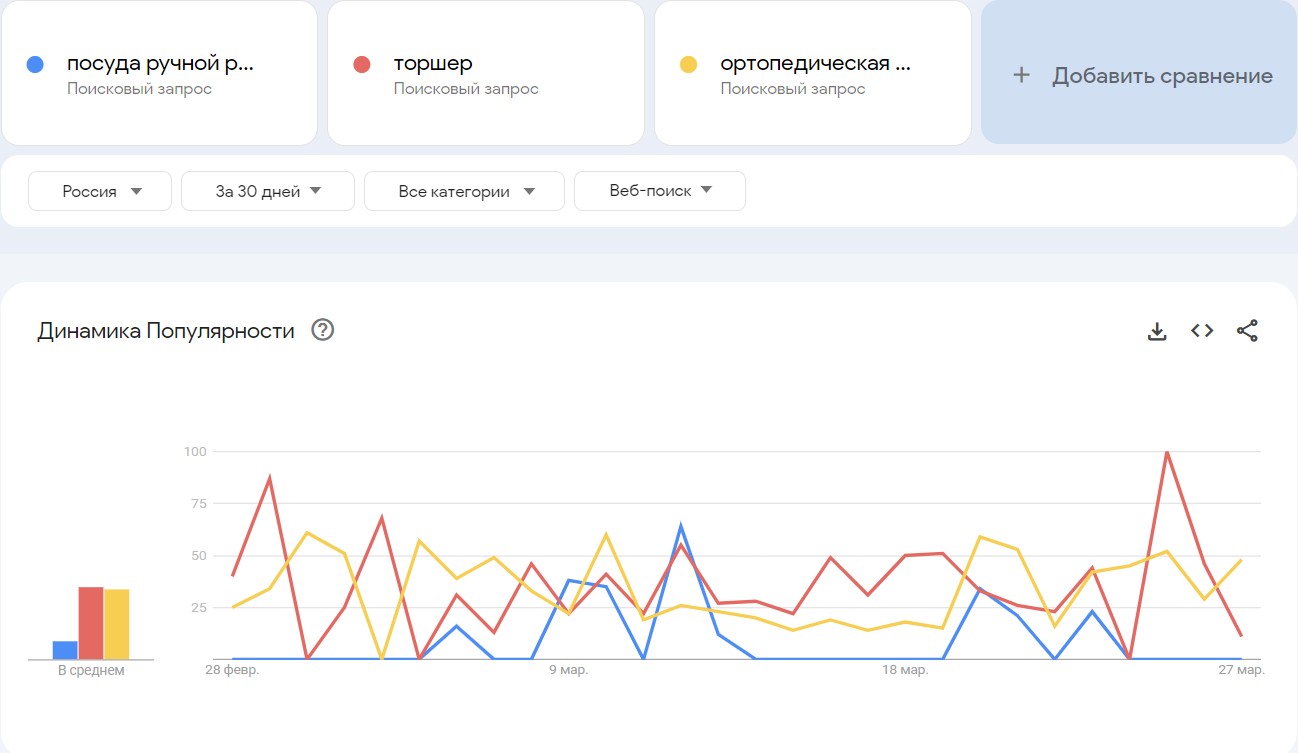Edit the посуда ручной р... search term
The height and width of the screenshot is (753, 1298).
[159, 72]
